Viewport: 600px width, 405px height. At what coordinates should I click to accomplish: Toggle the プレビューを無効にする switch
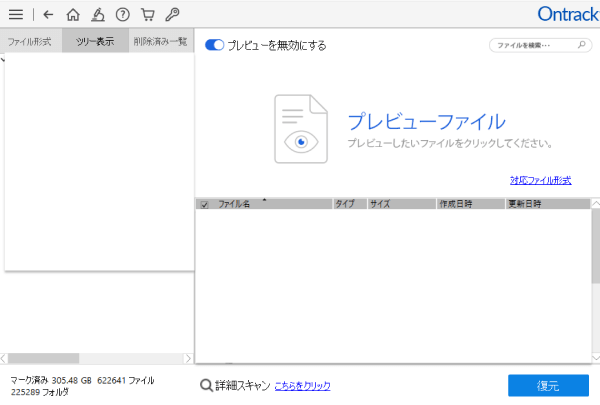tap(213, 45)
